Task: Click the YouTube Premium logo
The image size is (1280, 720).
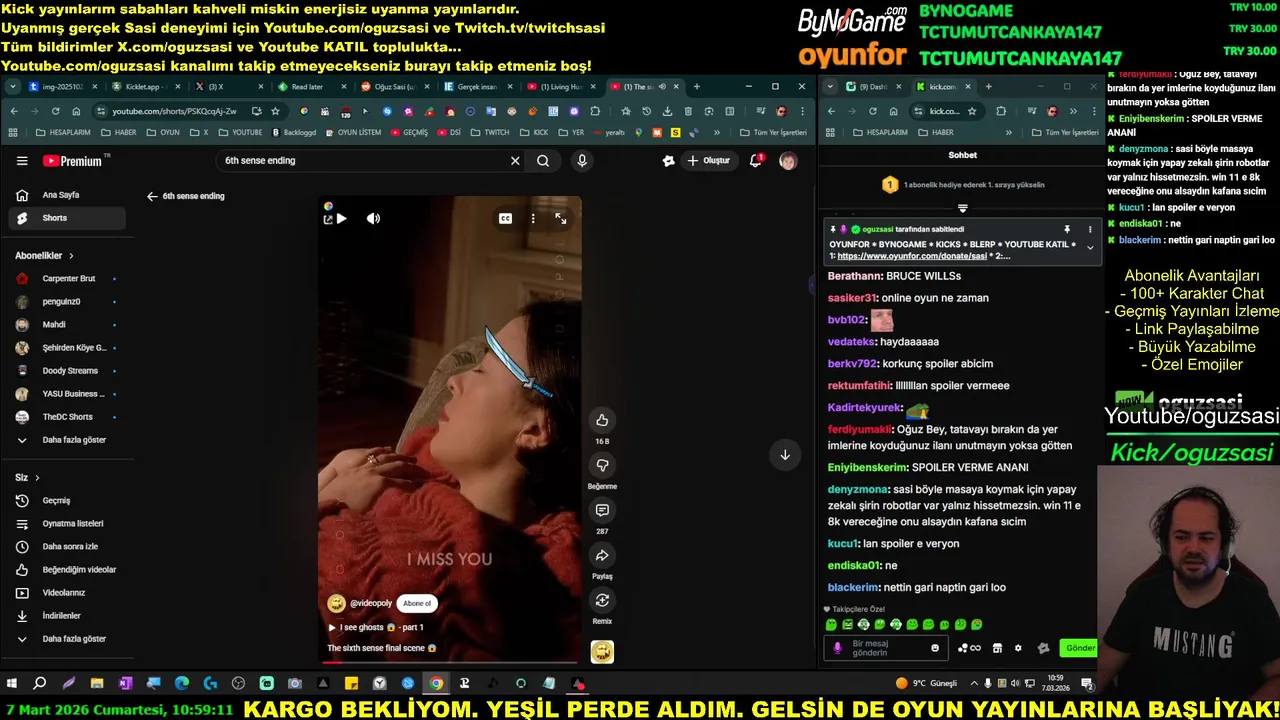Action: point(73,161)
